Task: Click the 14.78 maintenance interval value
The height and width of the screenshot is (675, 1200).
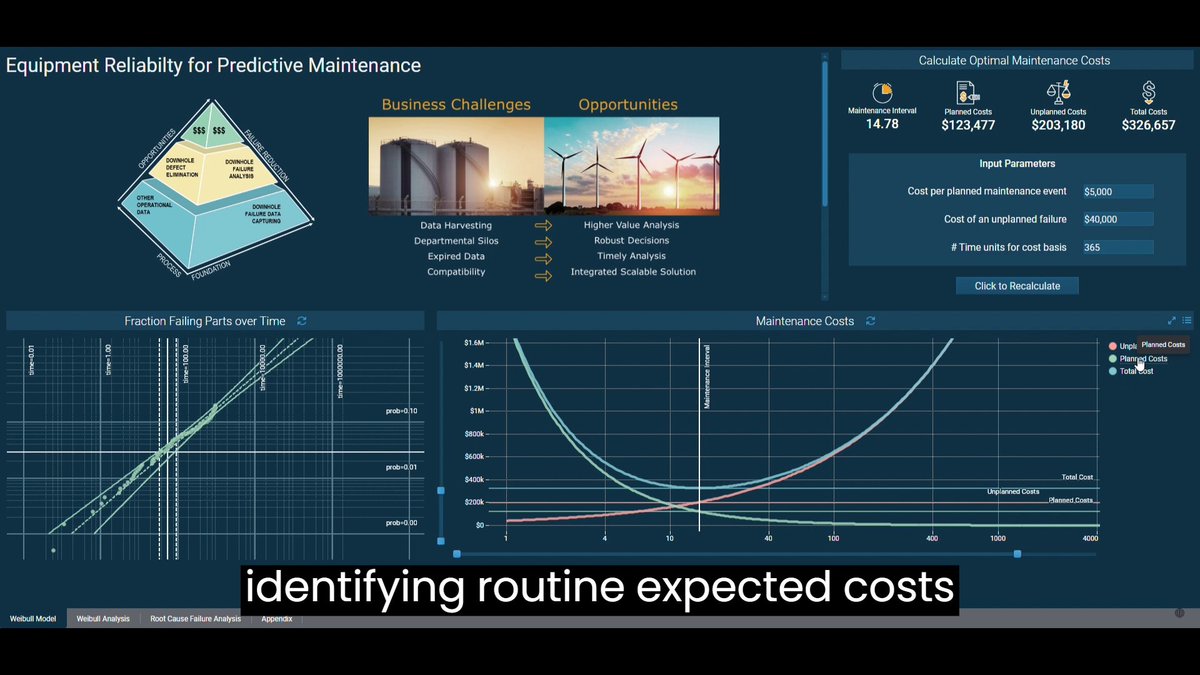Action: (x=882, y=124)
